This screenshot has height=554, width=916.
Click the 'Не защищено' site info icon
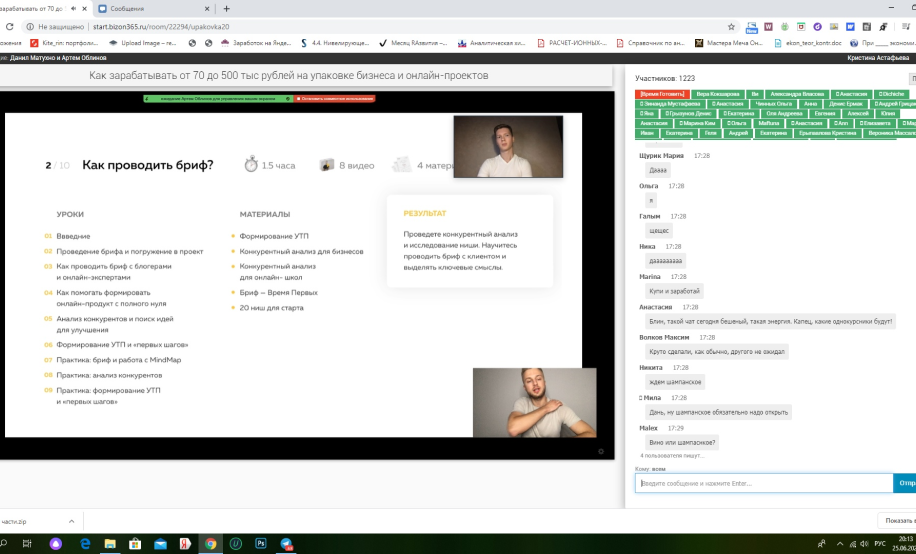(x=30, y=27)
